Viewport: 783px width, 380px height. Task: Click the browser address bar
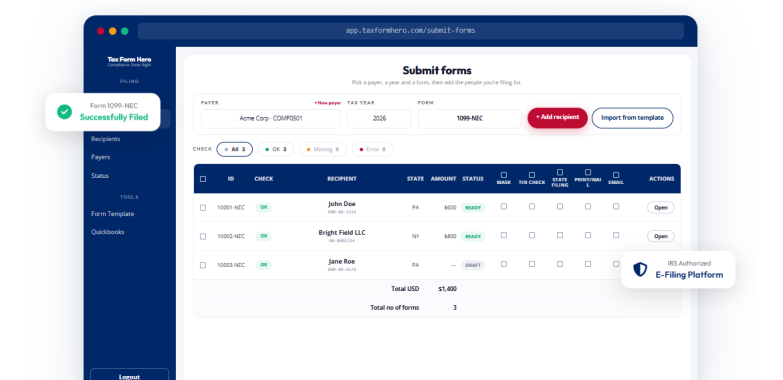(x=410, y=31)
